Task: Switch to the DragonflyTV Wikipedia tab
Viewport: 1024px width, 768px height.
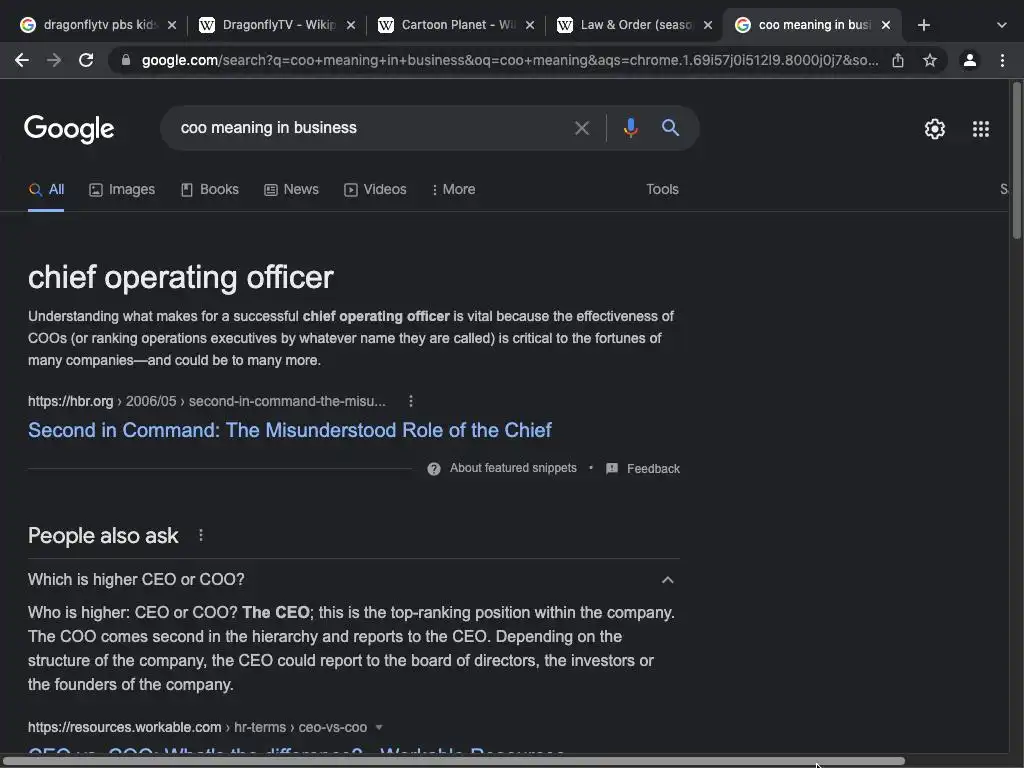Action: pyautogui.click(x=278, y=25)
